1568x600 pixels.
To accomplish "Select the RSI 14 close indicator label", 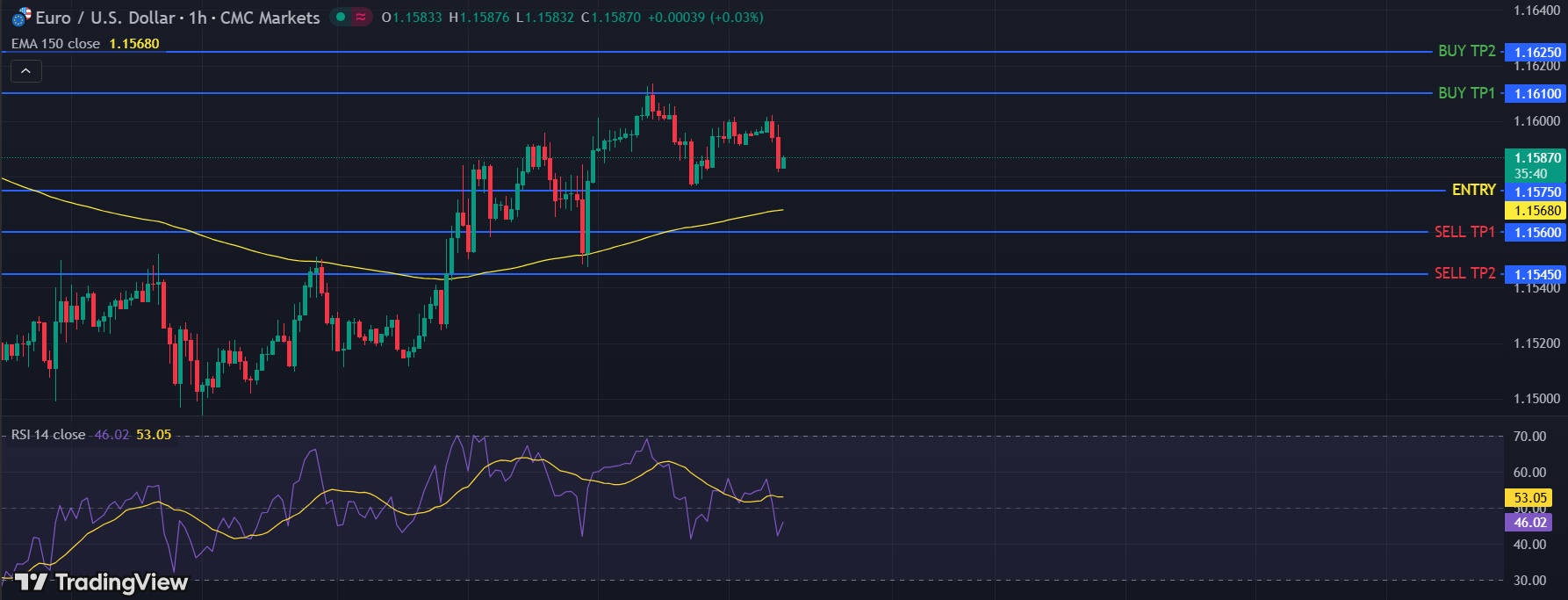I will 48,435.
